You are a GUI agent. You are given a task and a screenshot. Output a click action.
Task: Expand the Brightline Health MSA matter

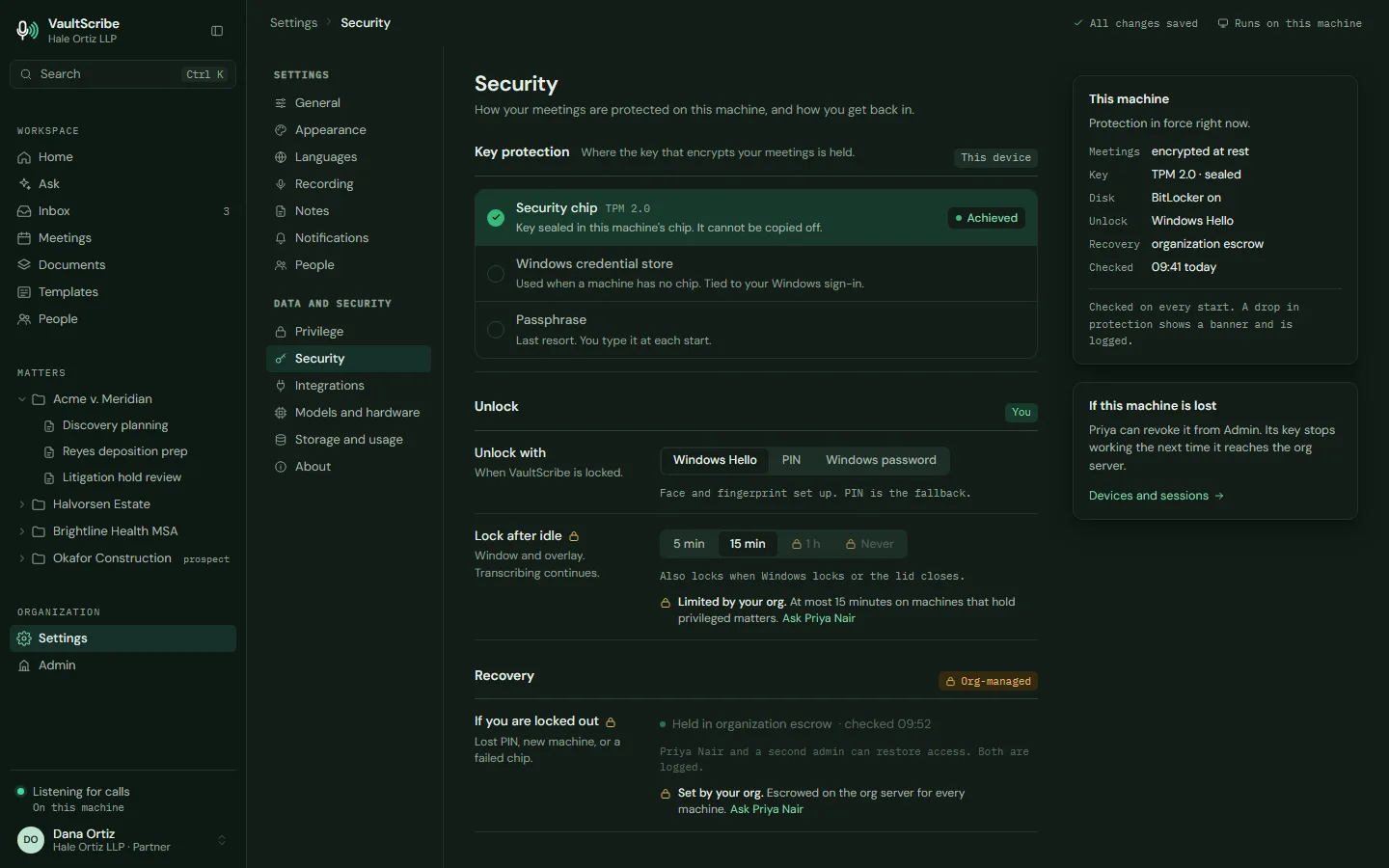(x=22, y=531)
